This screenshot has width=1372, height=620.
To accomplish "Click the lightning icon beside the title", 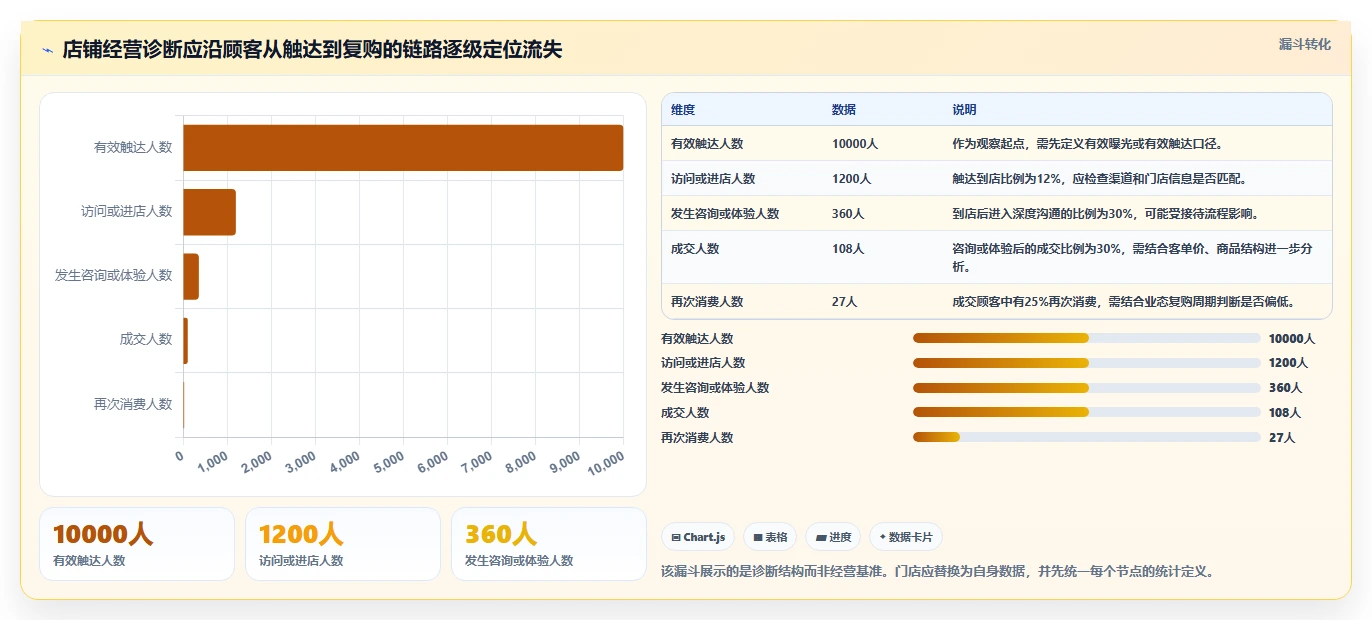I will click(x=47, y=50).
